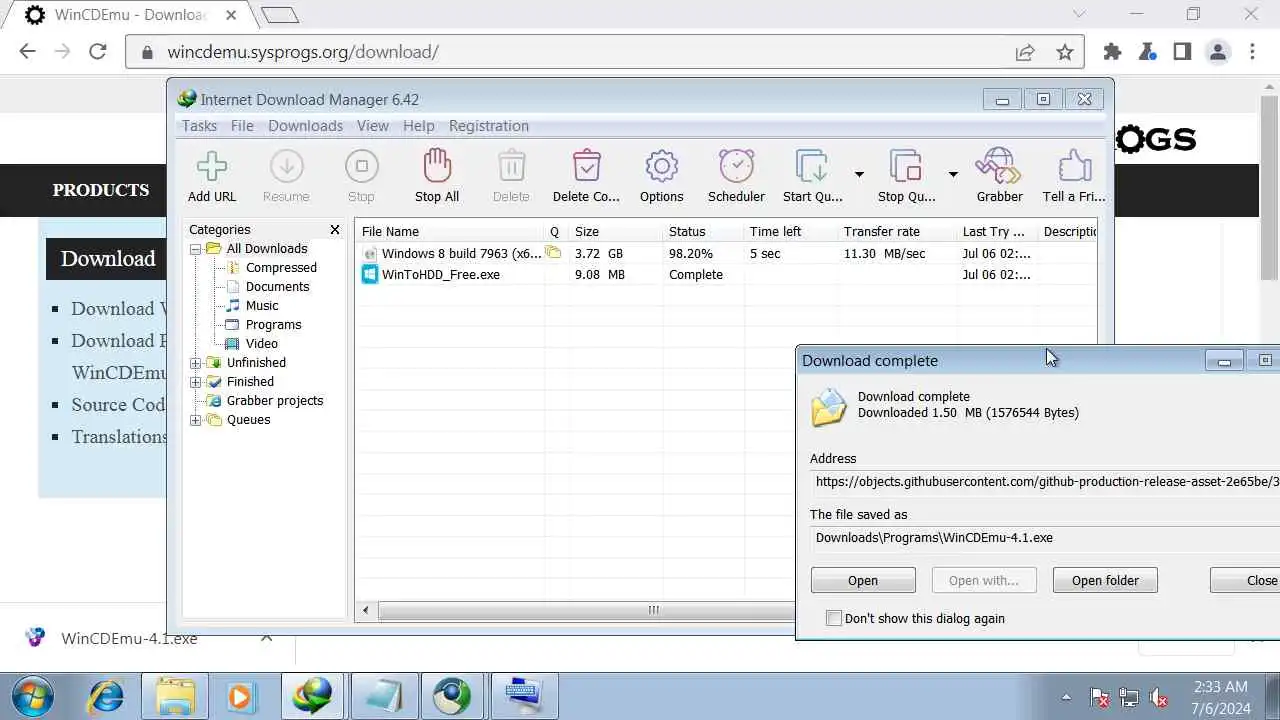Open the Help menu
1280x720 pixels.
point(418,126)
